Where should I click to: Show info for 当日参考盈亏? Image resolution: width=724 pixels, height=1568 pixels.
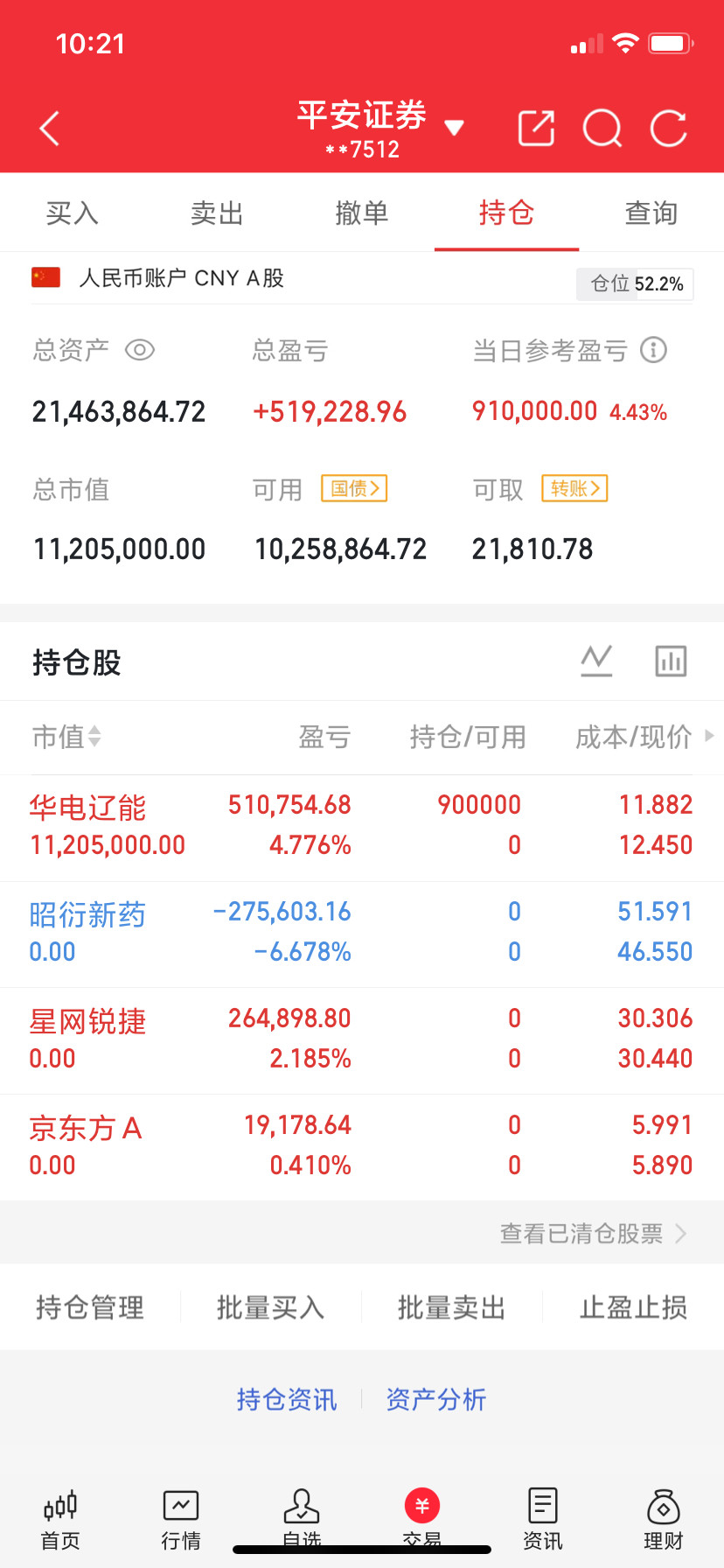tap(653, 350)
